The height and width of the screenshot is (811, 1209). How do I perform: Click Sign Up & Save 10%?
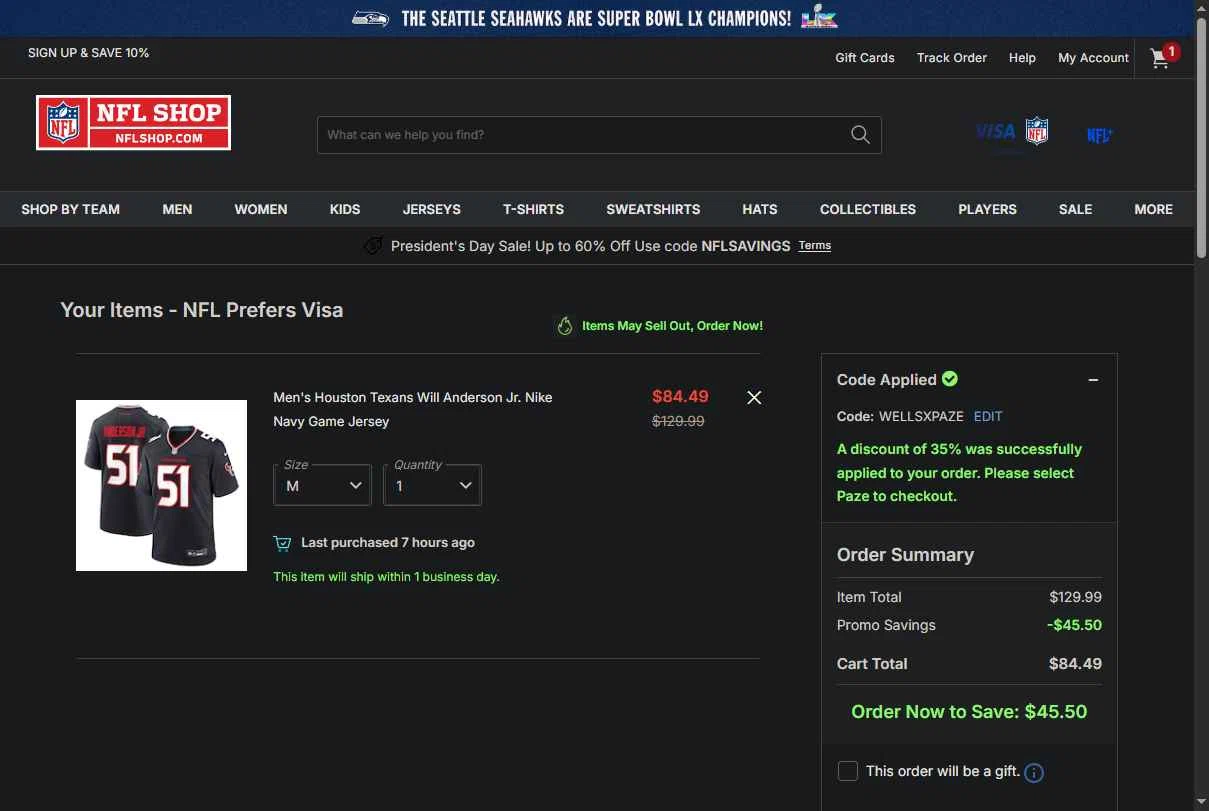(88, 52)
